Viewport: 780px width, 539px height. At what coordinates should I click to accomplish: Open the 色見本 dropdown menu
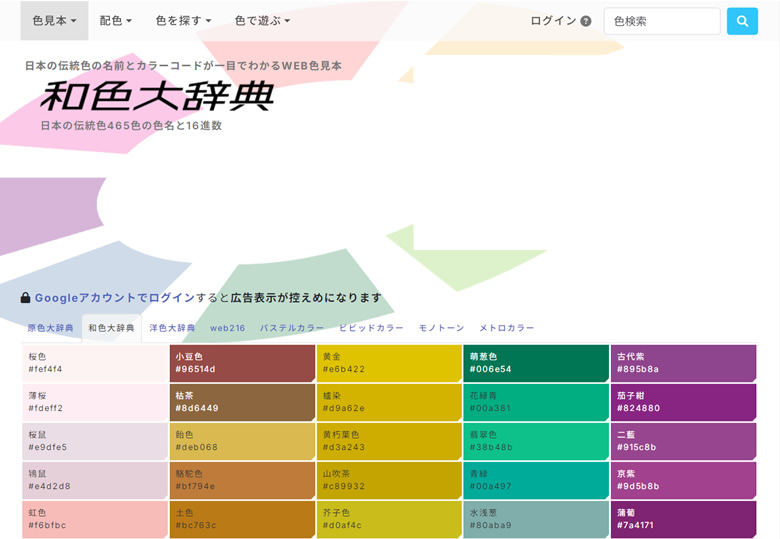point(54,21)
